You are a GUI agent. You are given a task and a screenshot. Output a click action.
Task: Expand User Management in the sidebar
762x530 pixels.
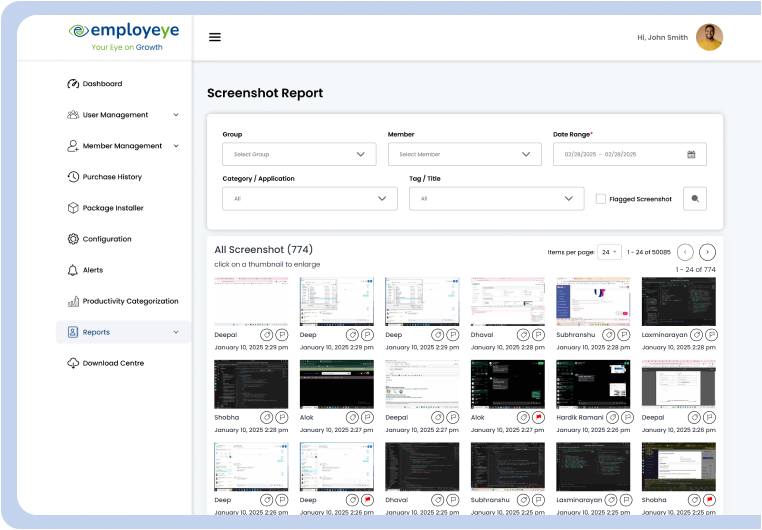[115, 115]
